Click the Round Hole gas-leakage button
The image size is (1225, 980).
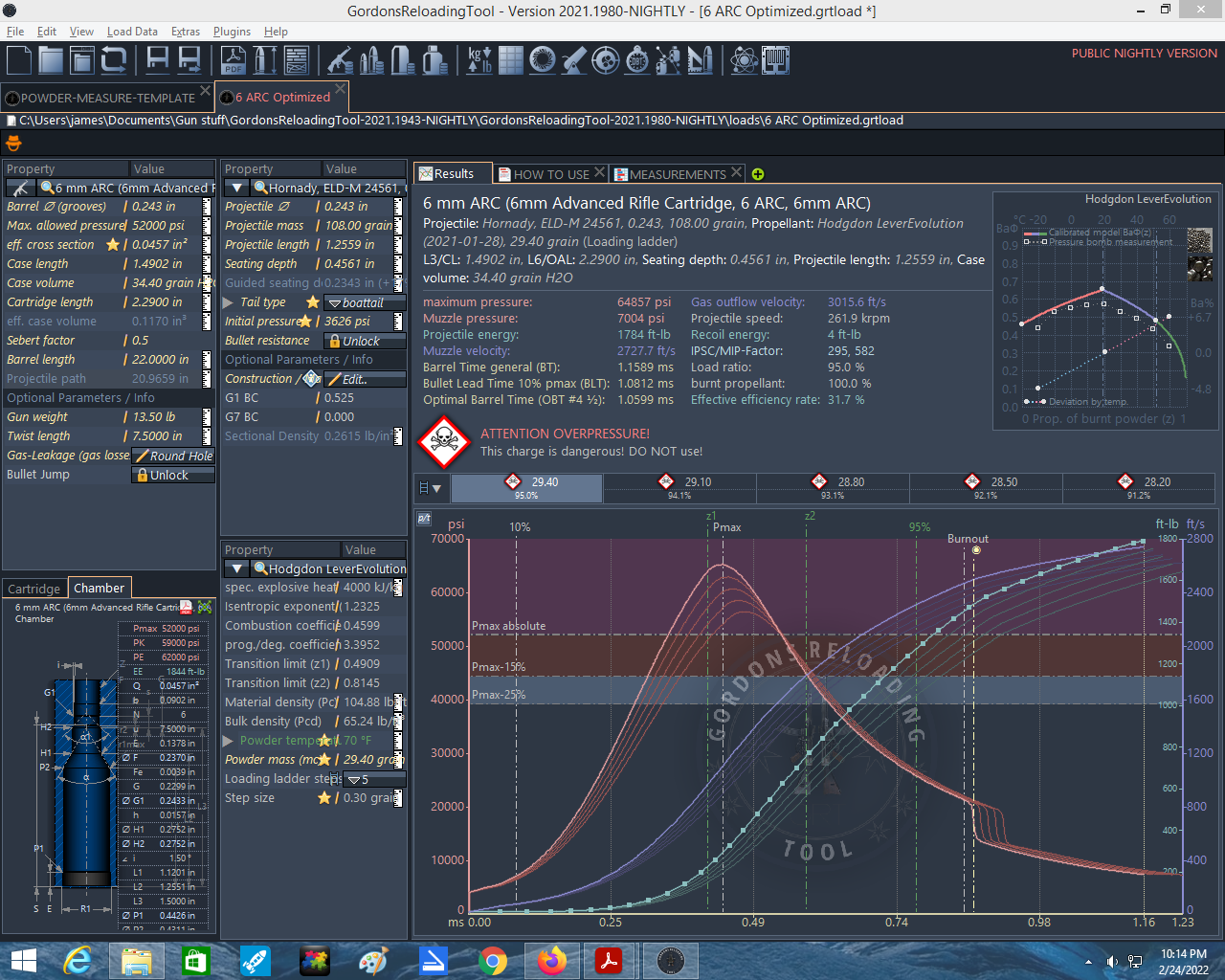point(173,456)
